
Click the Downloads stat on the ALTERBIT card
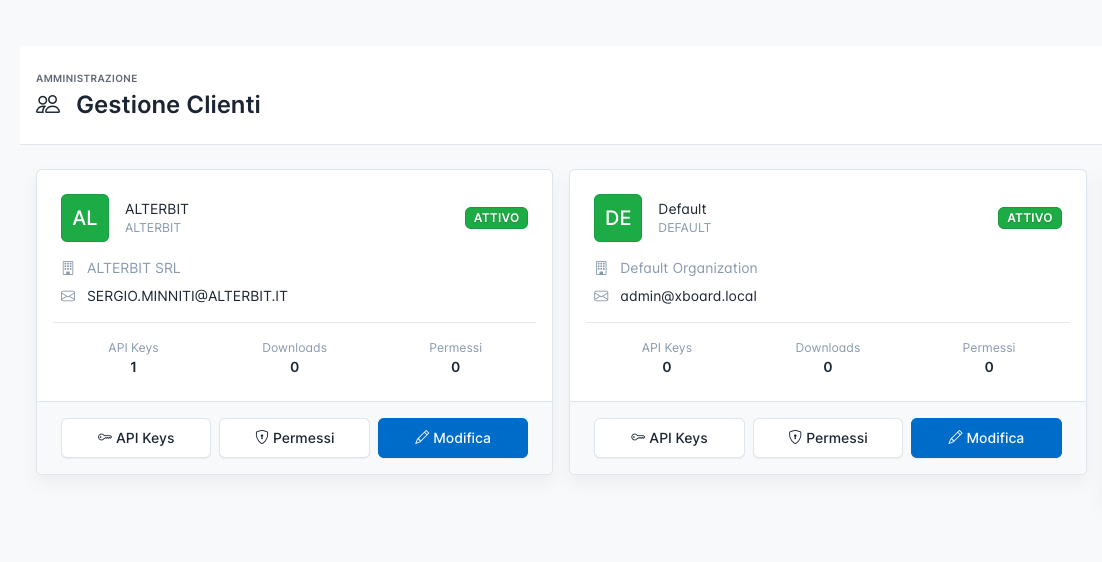294,358
